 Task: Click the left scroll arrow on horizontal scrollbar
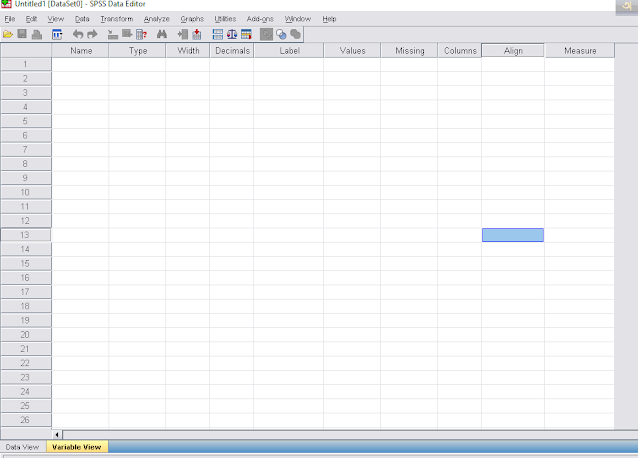click(57, 435)
